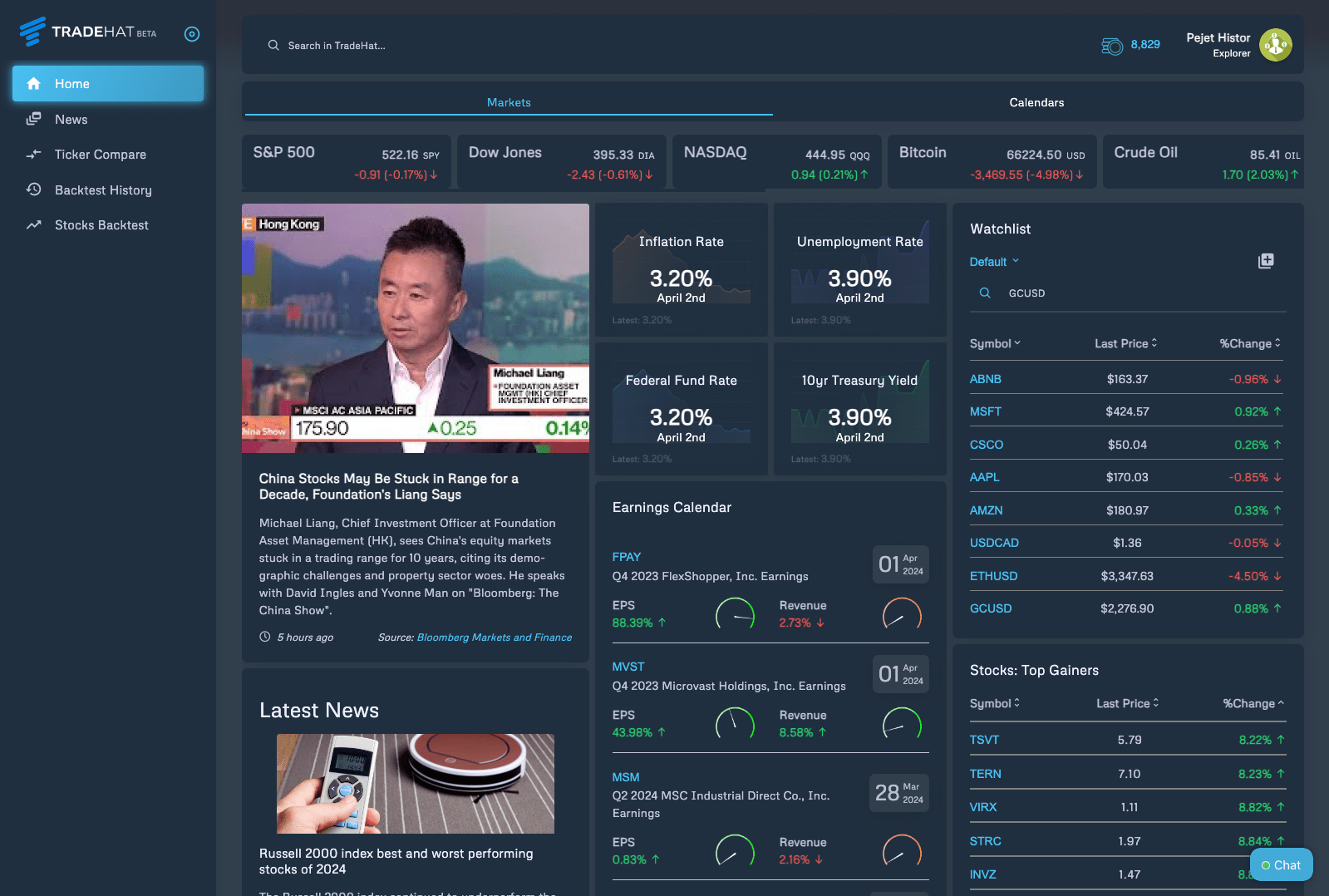Click the Backtest History clock icon
Image resolution: width=1329 pixels, height=896 pixels.
[x=34, y=190]
